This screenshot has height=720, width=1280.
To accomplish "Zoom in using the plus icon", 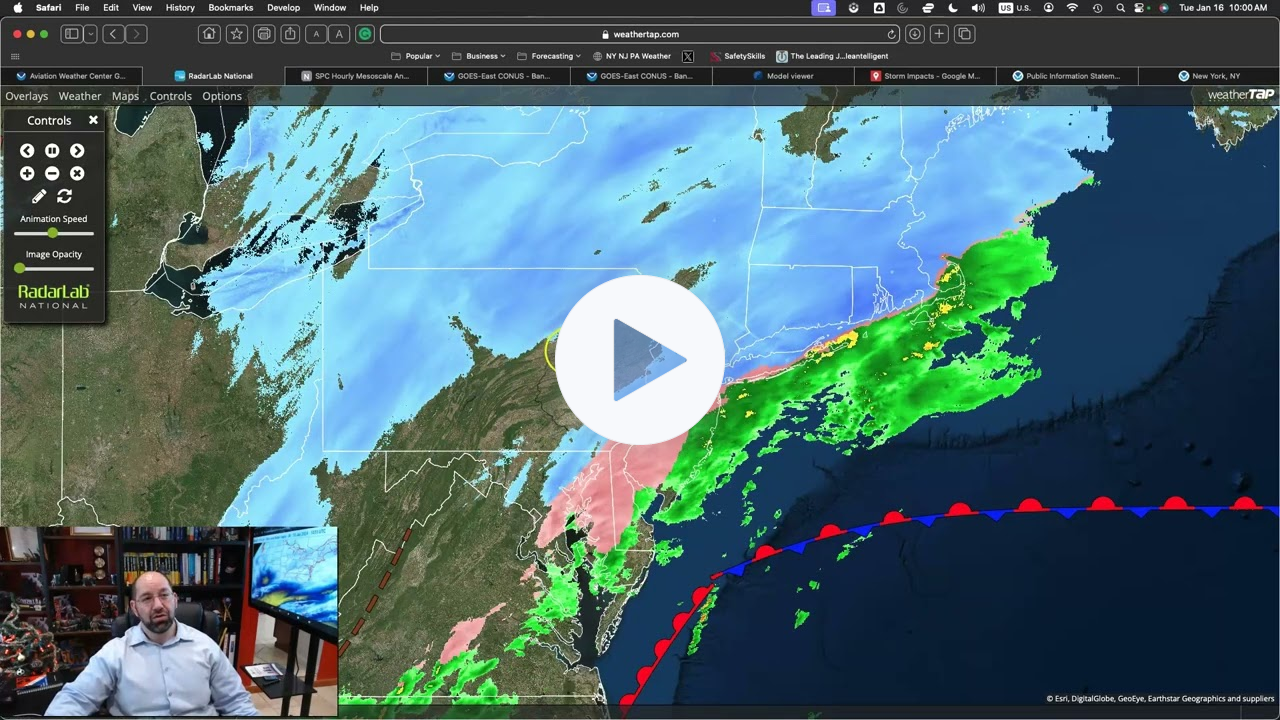I will coord(26,173).
